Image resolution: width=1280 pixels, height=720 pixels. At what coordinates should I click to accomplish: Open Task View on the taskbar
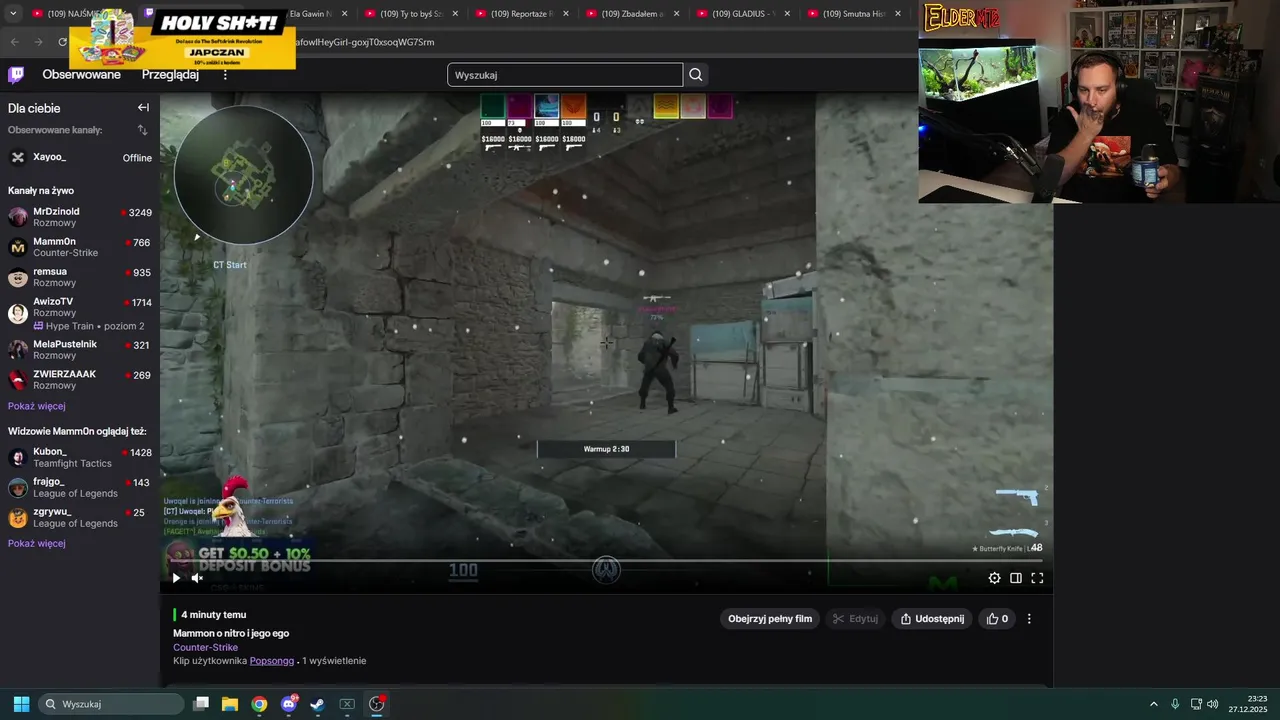point(201,704)
